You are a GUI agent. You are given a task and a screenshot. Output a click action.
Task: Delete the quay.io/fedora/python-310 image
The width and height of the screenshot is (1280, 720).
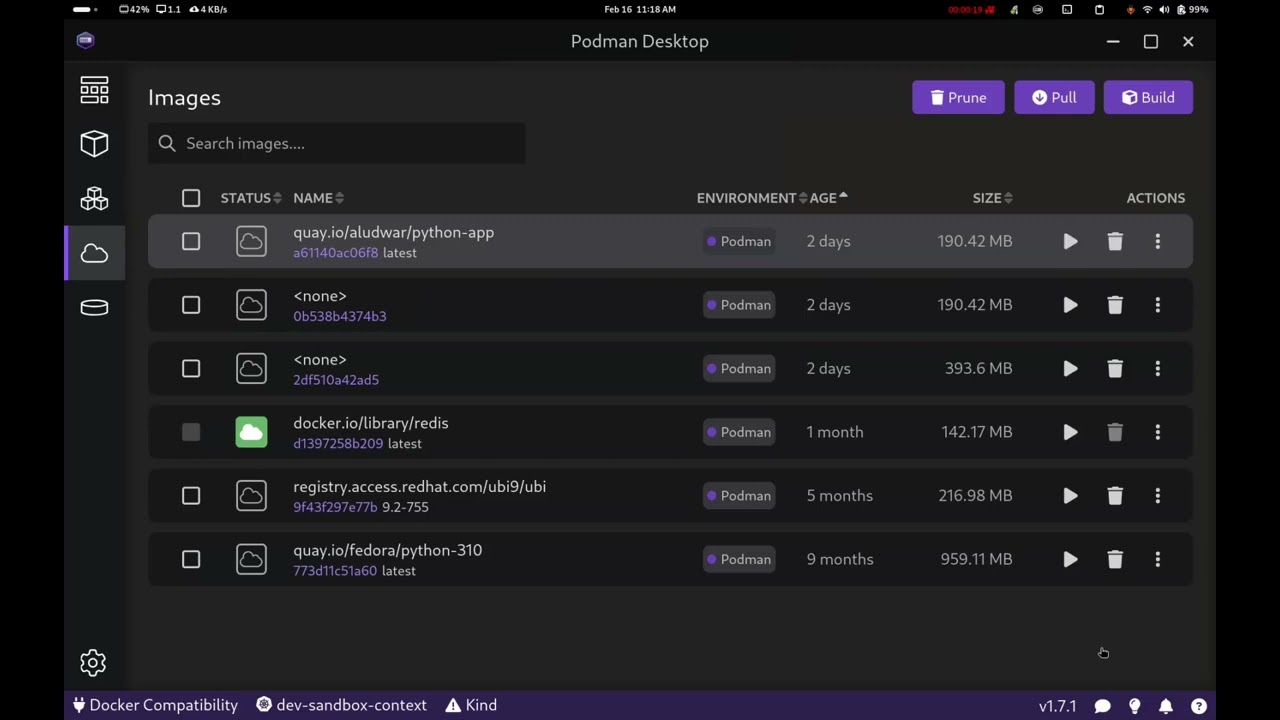[1115, 559]
